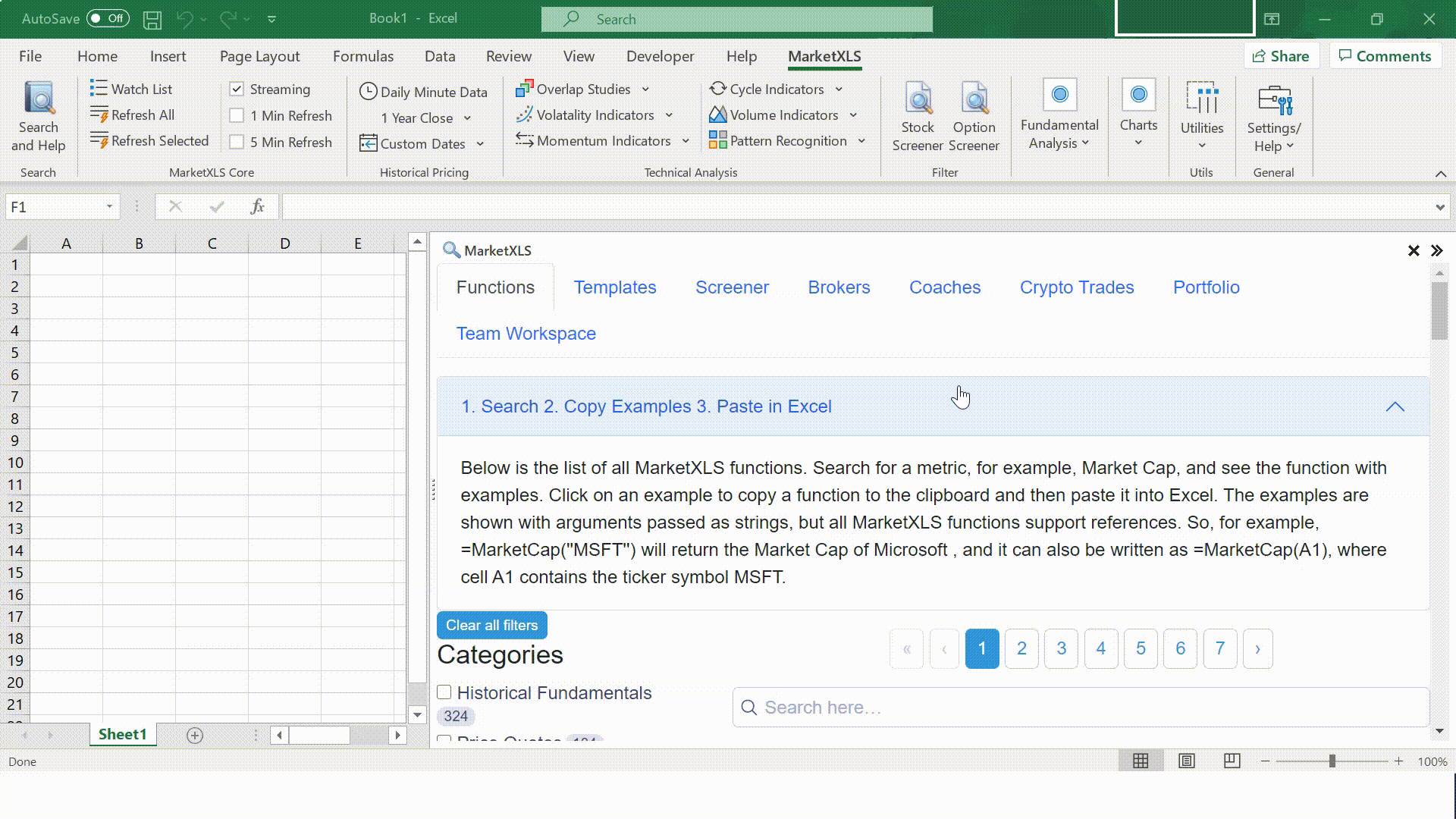
Task: Open the Team Workspace tab
Action: tap(526, 334)
